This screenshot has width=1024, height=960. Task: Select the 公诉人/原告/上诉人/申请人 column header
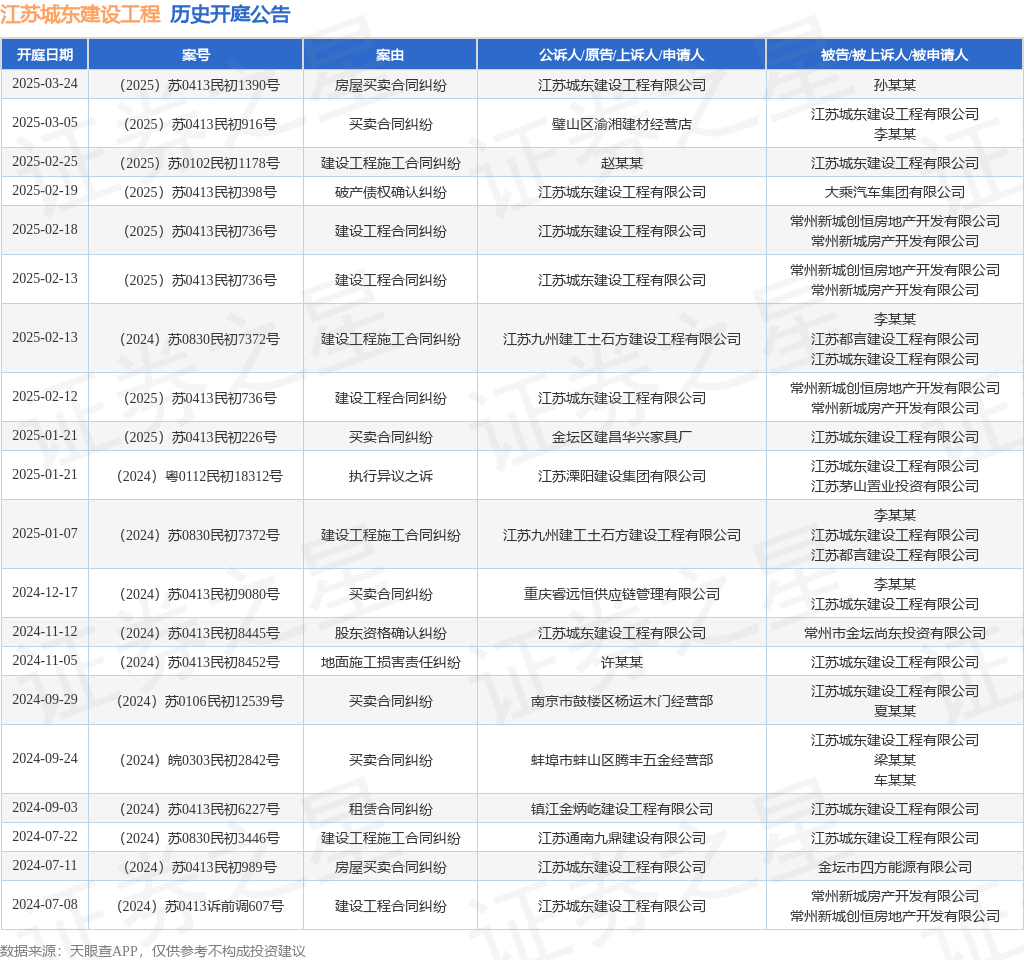pyautogui.click(x=621, y=55)
